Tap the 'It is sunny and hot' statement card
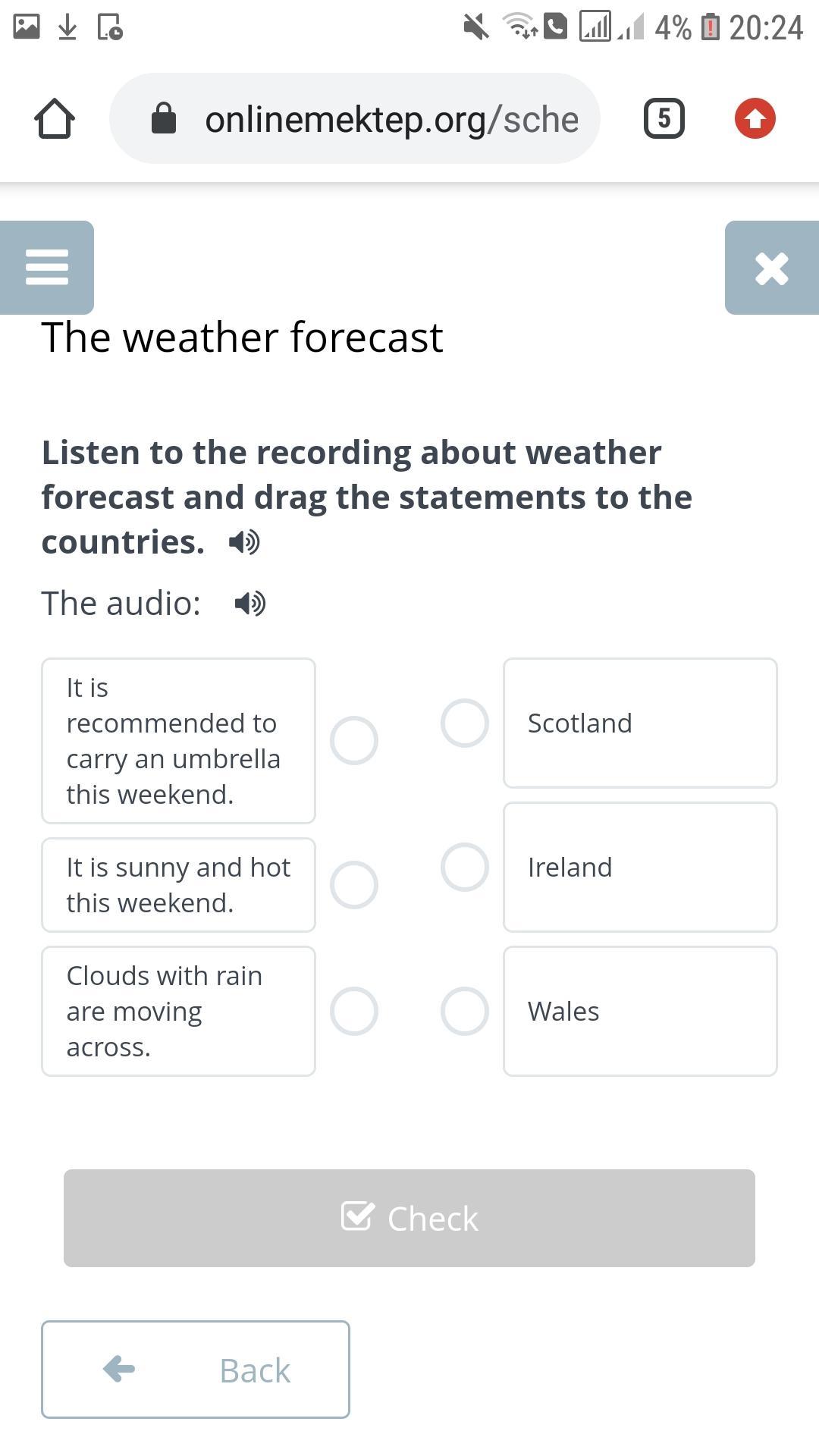This screenshot has height=1456, width=819. pos(178,885)
